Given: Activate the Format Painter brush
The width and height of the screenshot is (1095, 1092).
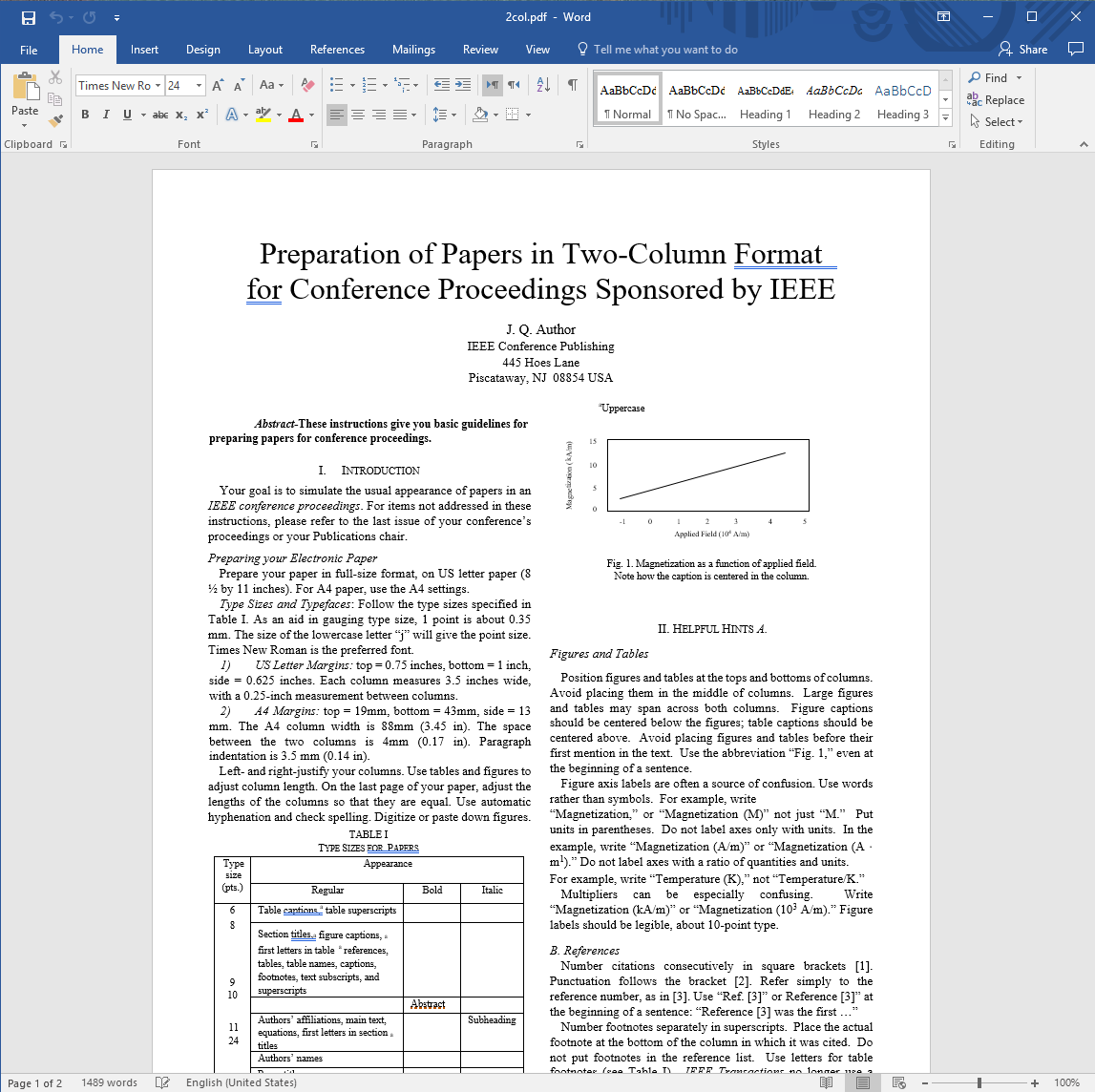Looking at the screenshot, I should click(55, 121).
